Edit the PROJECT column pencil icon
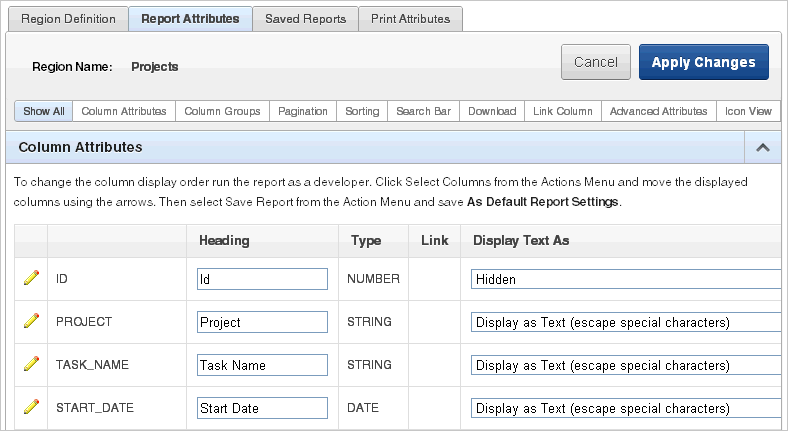Viewport: 788px width, 431px height. [31, 321]
